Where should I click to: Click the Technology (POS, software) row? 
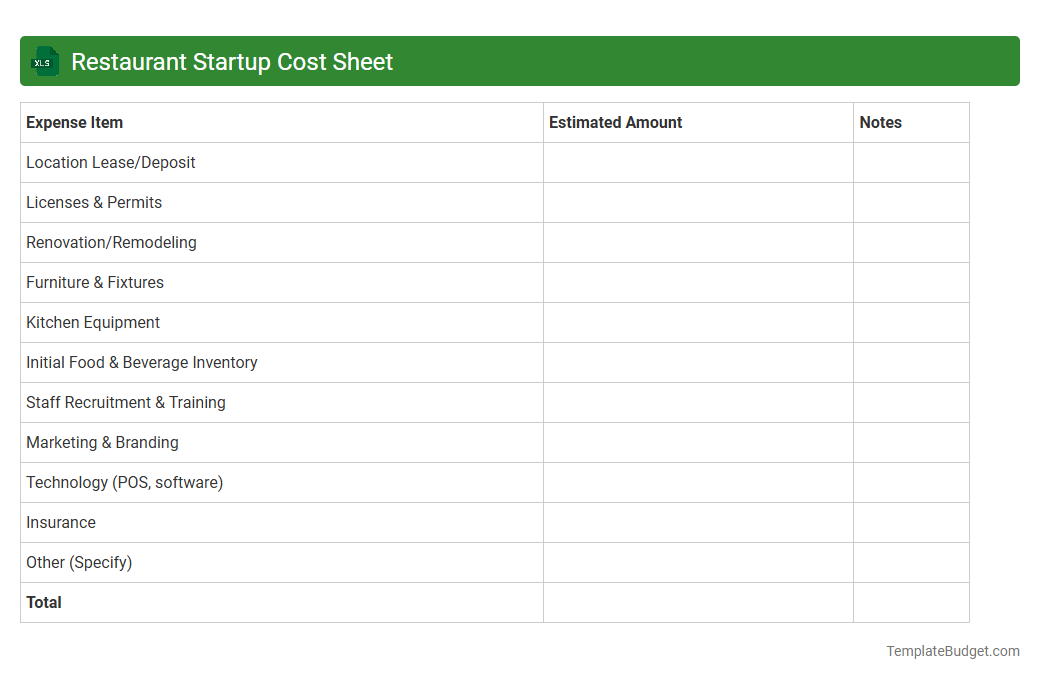point(124,482)
